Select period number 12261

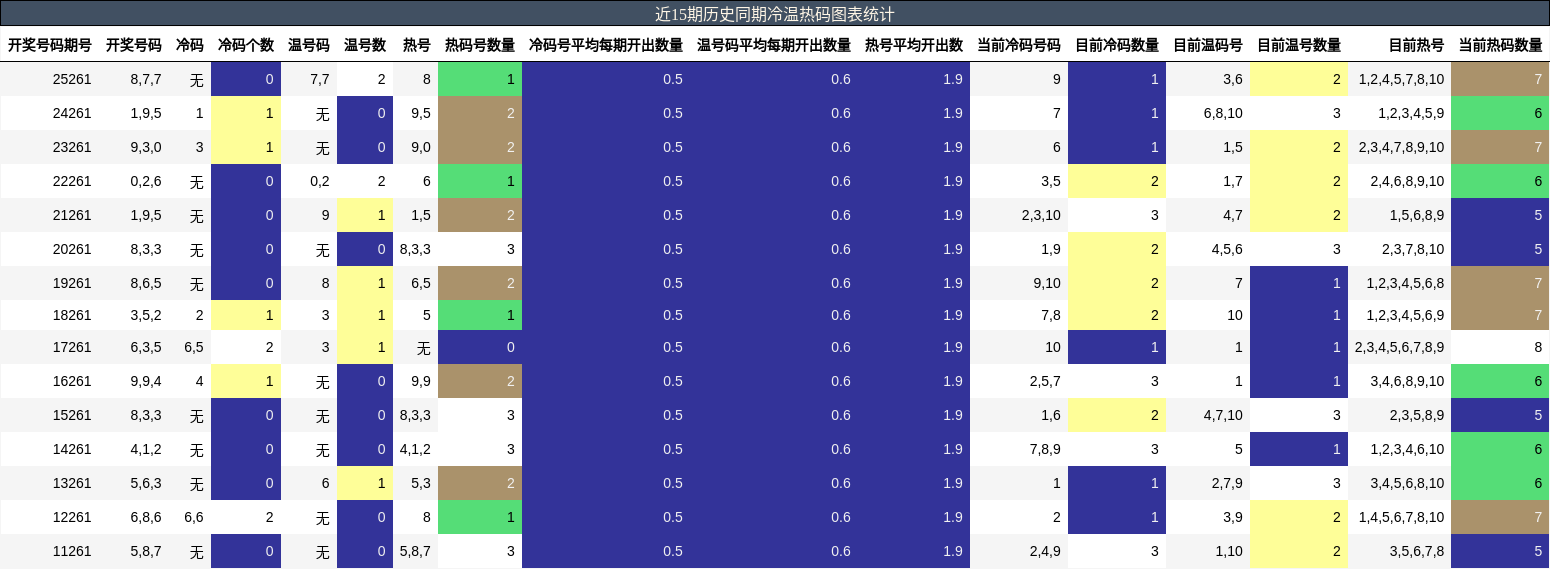tap(72, 517)
